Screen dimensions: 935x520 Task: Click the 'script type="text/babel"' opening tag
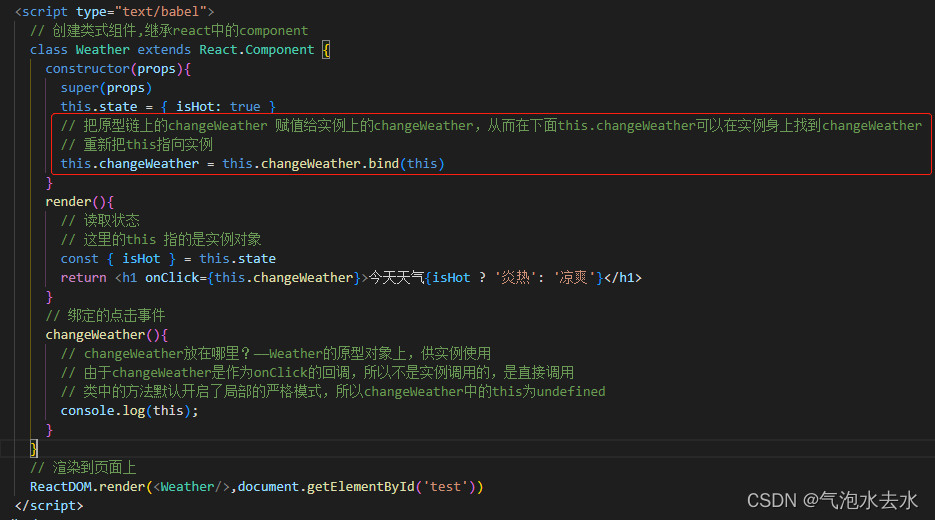coord(114,11)
